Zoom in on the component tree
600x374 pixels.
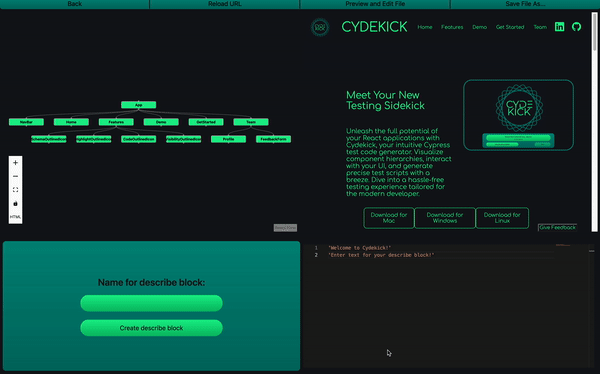point(15,163)
